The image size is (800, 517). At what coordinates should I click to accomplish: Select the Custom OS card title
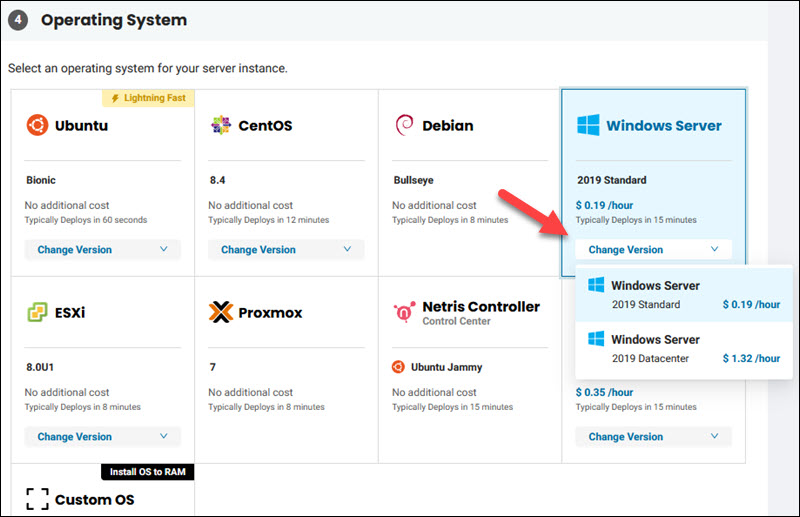click(x=94, y=500)
